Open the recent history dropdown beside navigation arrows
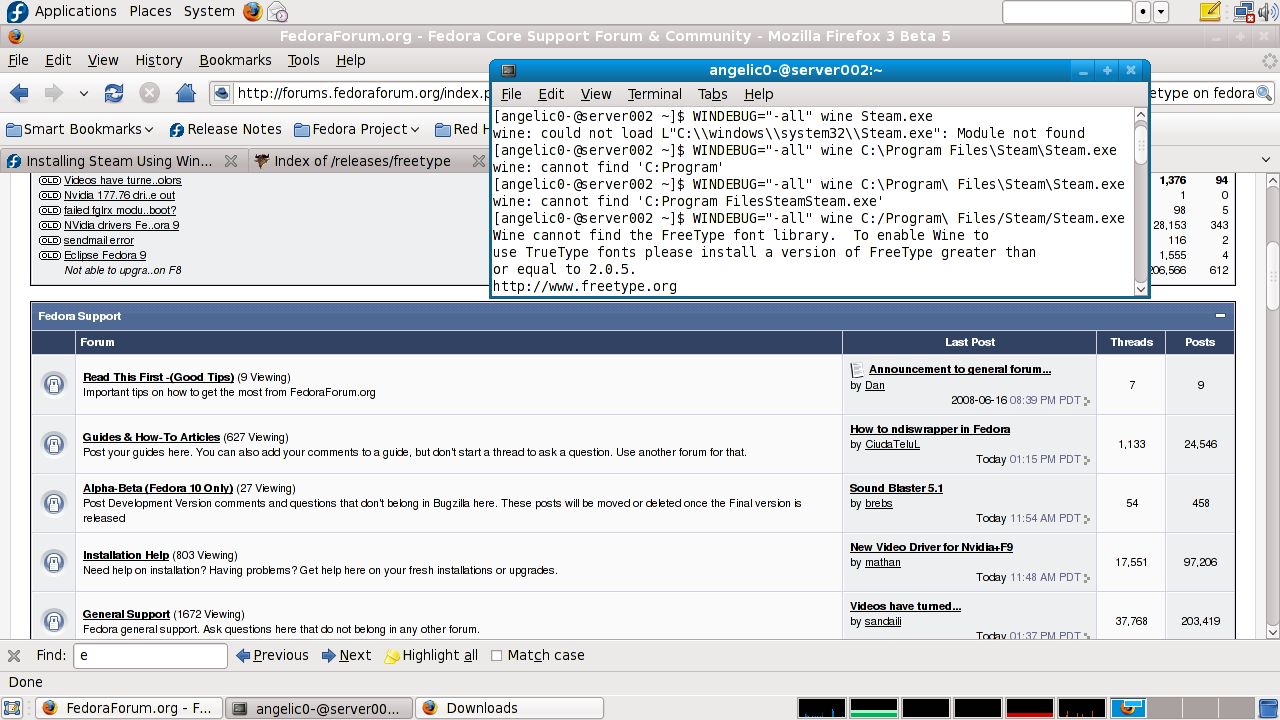 click(x=84, y=93)
